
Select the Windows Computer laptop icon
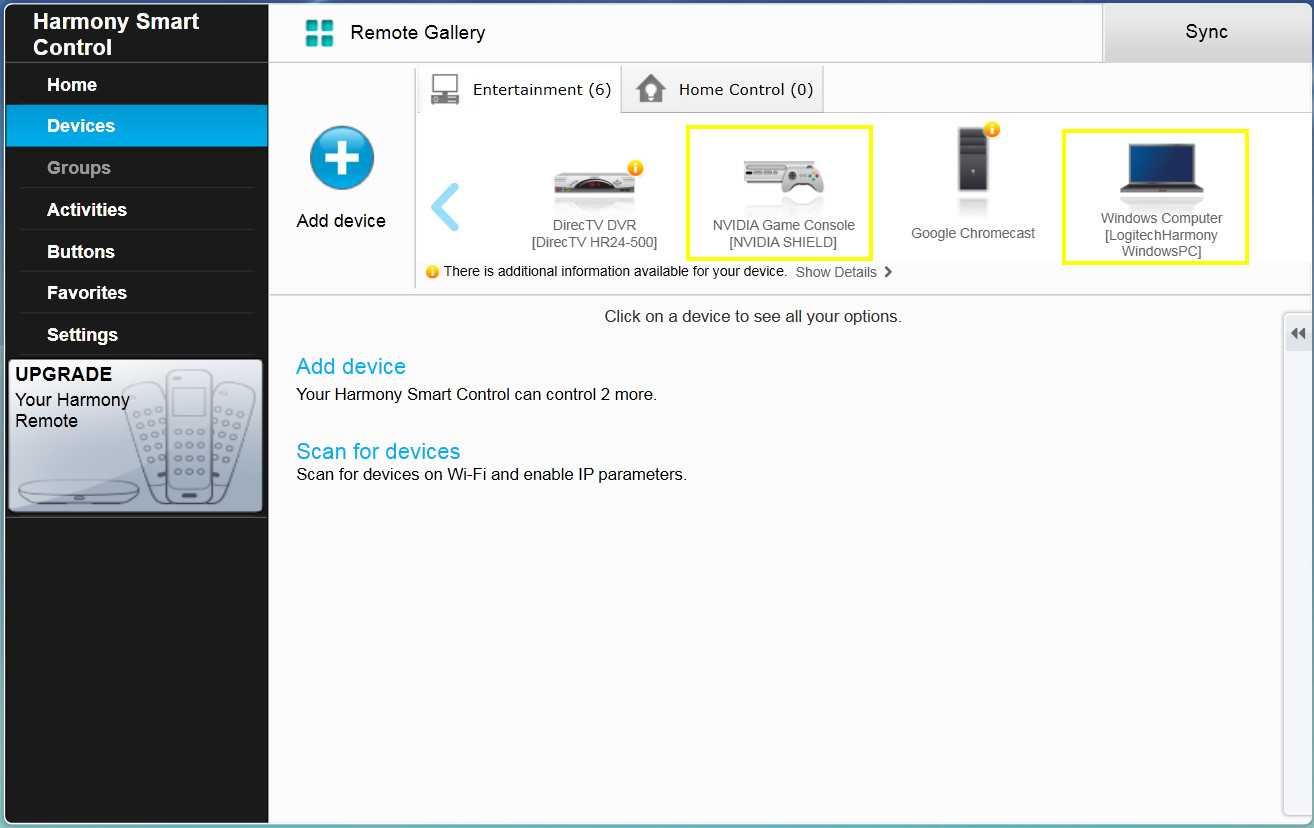1160,170
